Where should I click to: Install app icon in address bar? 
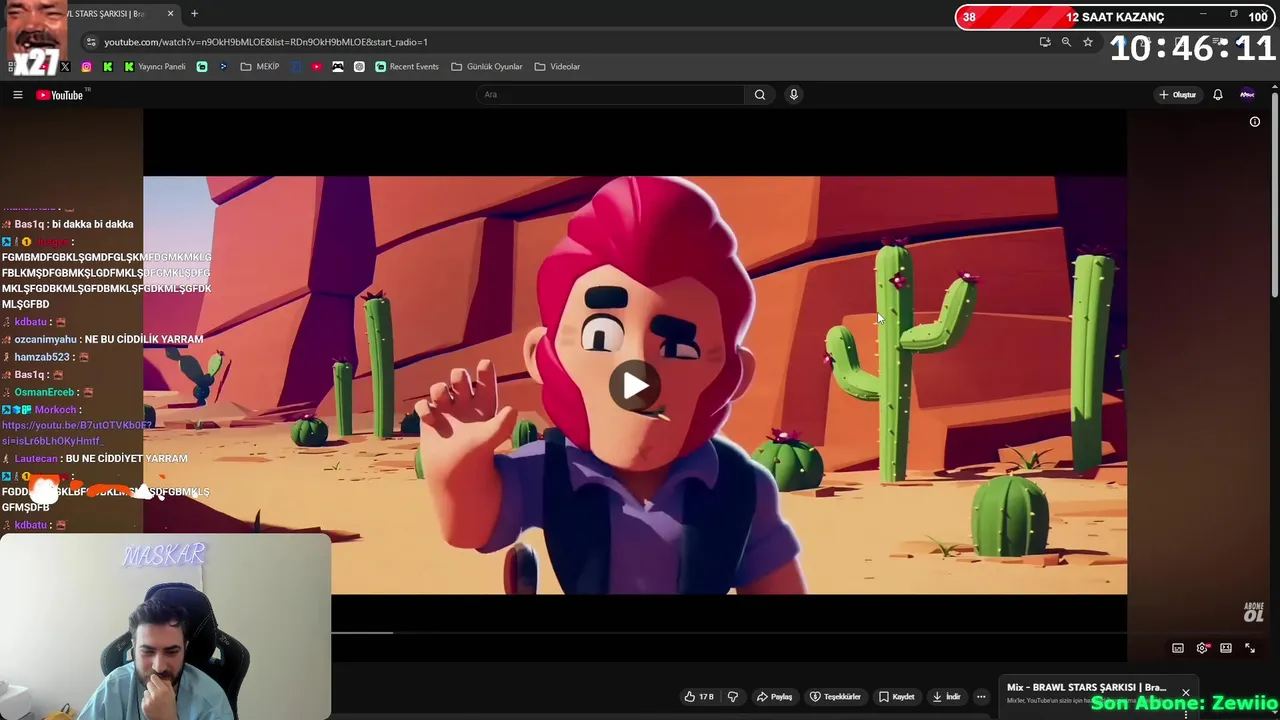(1045, 42)
